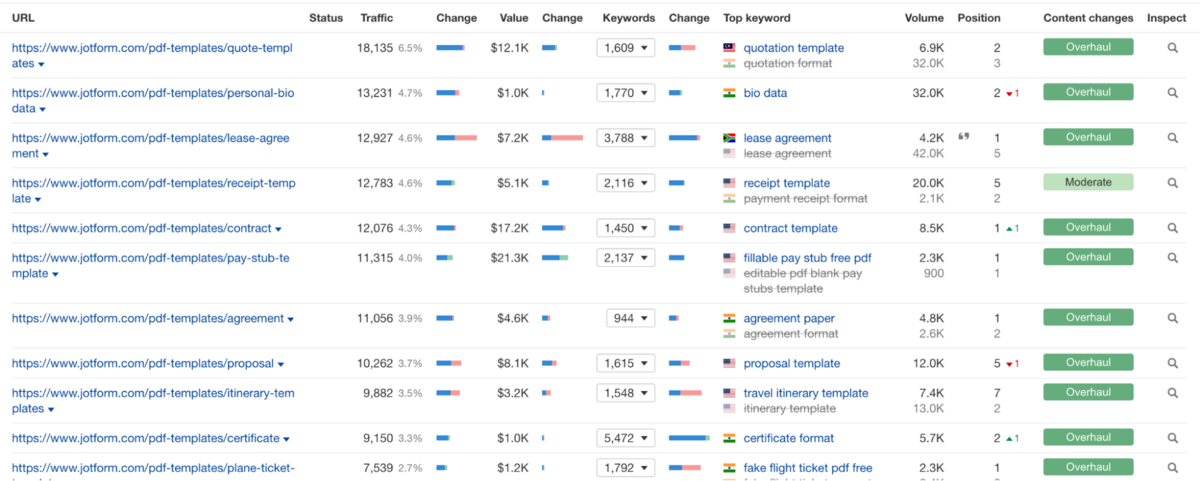1200x481 pixels.
Task: Click the Content changes column header
Action: (1088, 18)
